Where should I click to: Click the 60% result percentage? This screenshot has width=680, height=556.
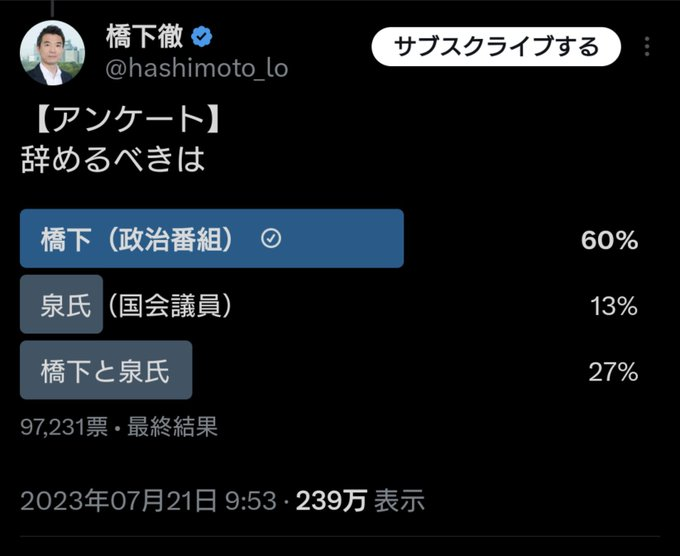pos(609,240)
